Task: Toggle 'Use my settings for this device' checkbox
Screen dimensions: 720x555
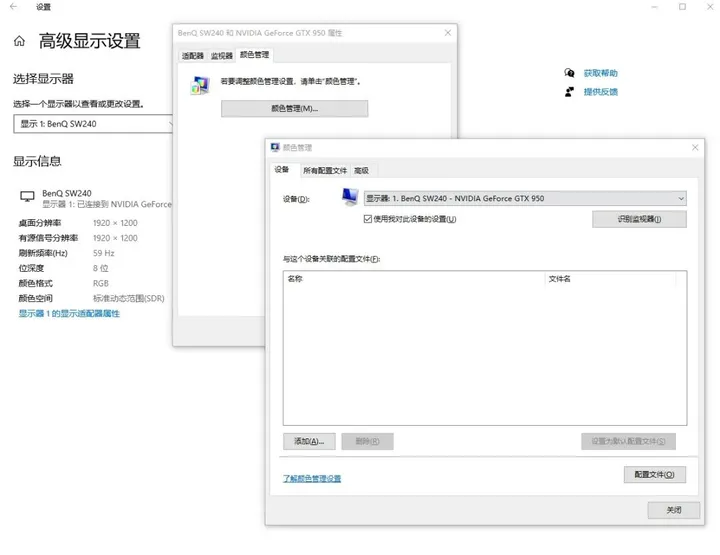Action: (368, 219)
